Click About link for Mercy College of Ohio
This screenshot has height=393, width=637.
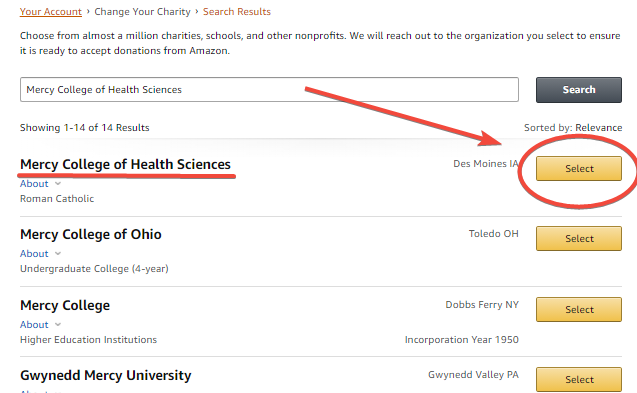[34, 254]
